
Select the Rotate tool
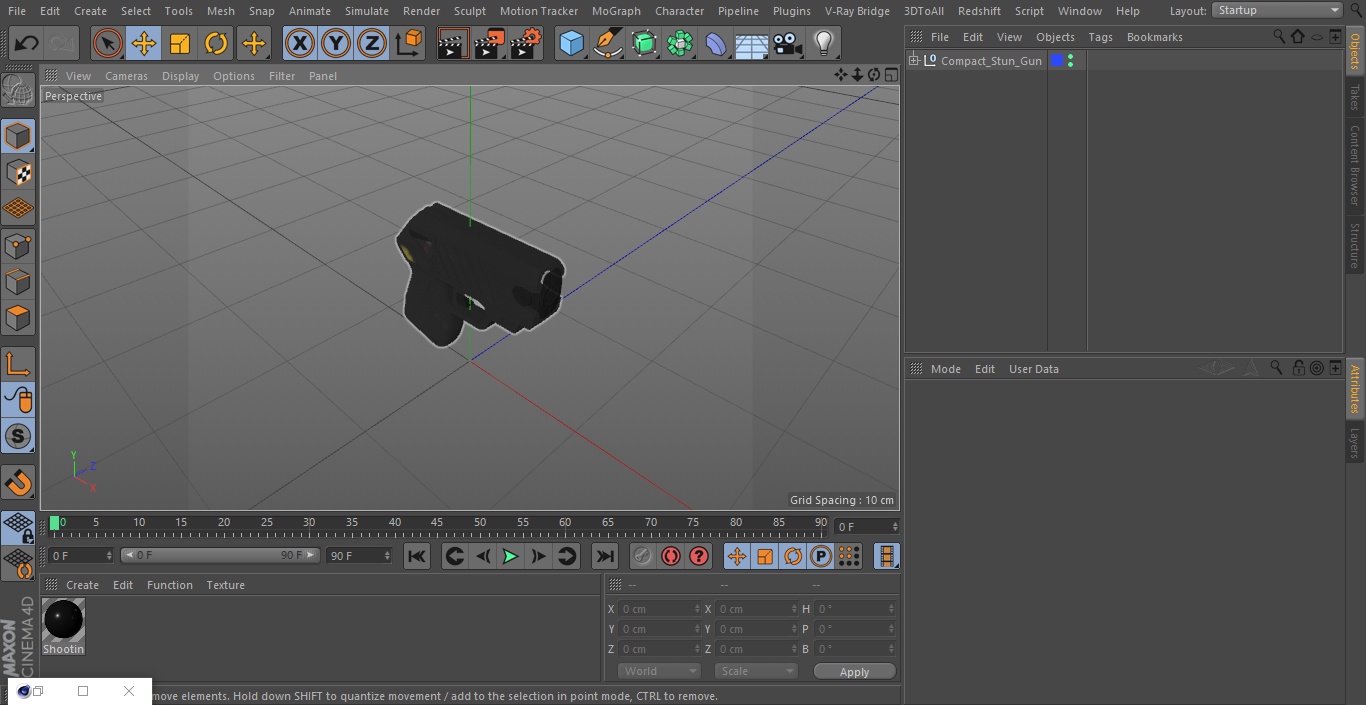coord(216,44)
